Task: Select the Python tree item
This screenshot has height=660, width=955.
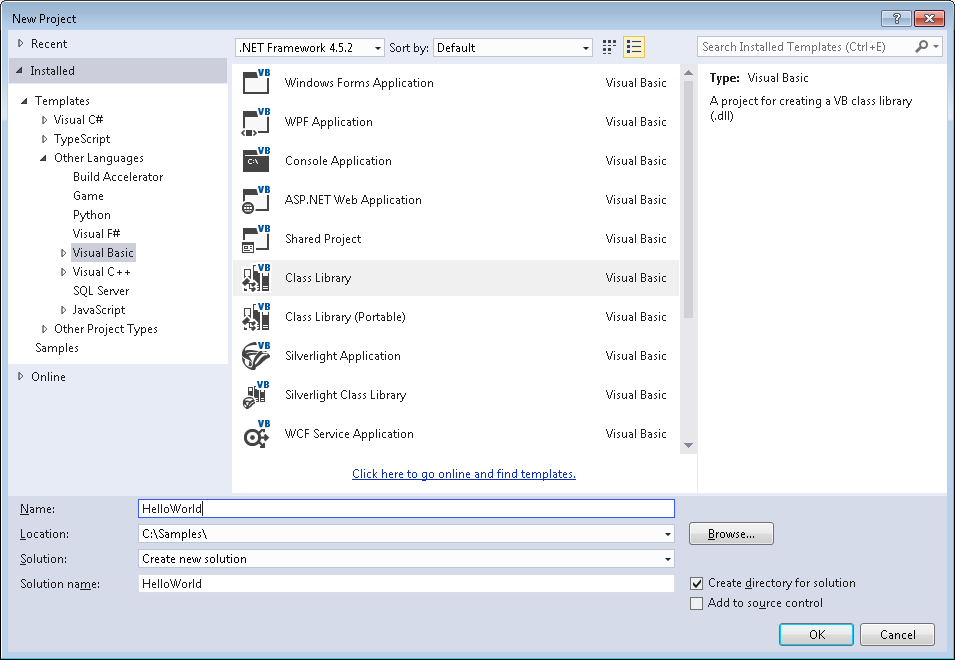Action: (x=91, y=215)
